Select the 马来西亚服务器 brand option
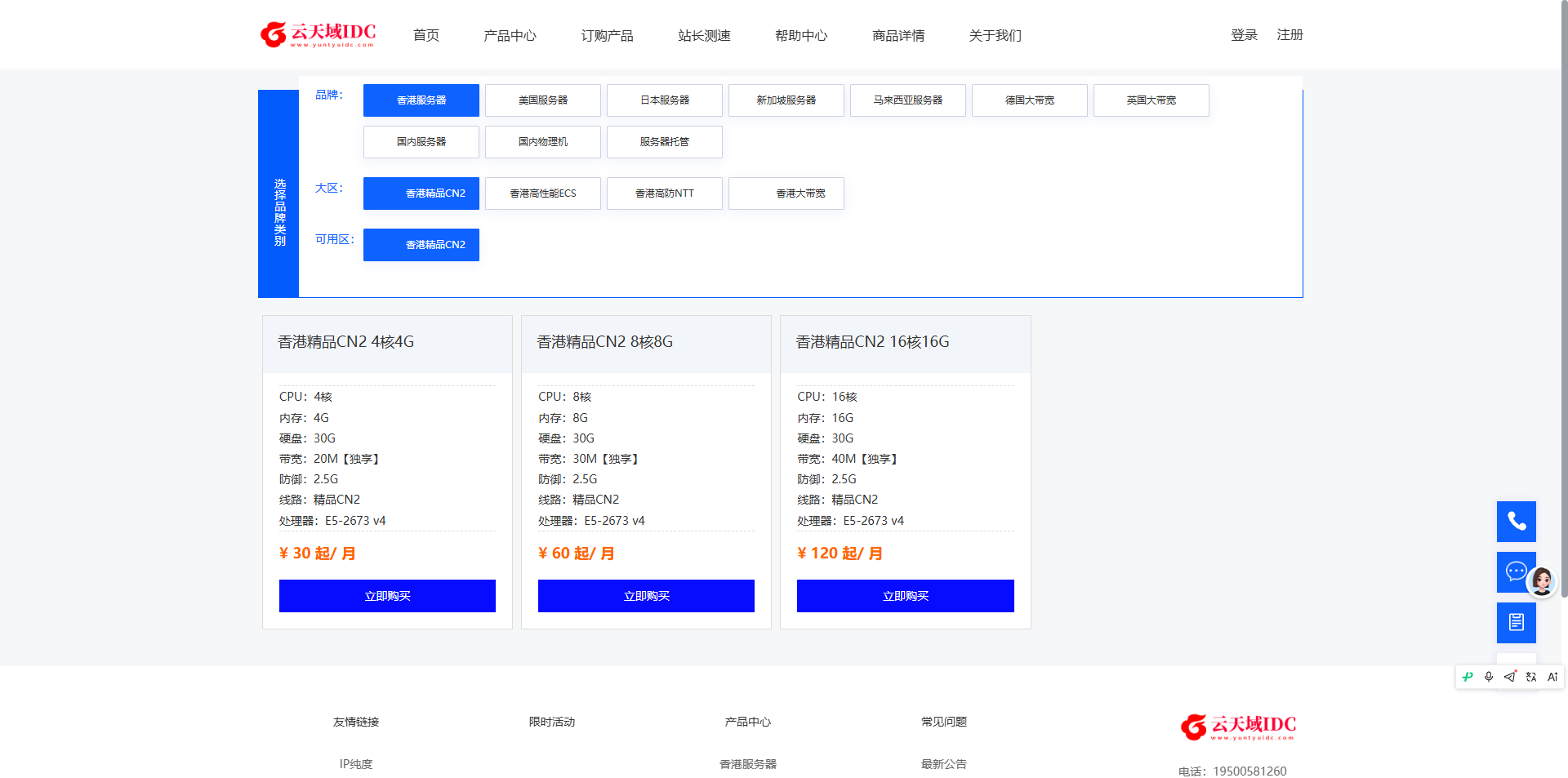 click(908, 100)
